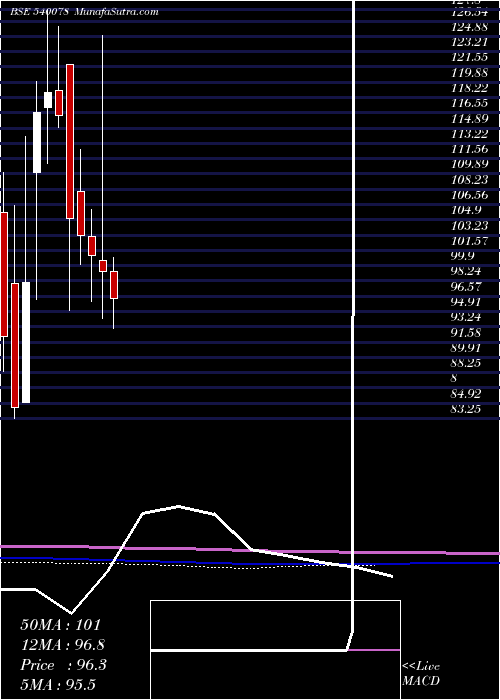Screen dimensions: 500x700
Task: Select the 116.55 price label
Action: pos(469,103)
